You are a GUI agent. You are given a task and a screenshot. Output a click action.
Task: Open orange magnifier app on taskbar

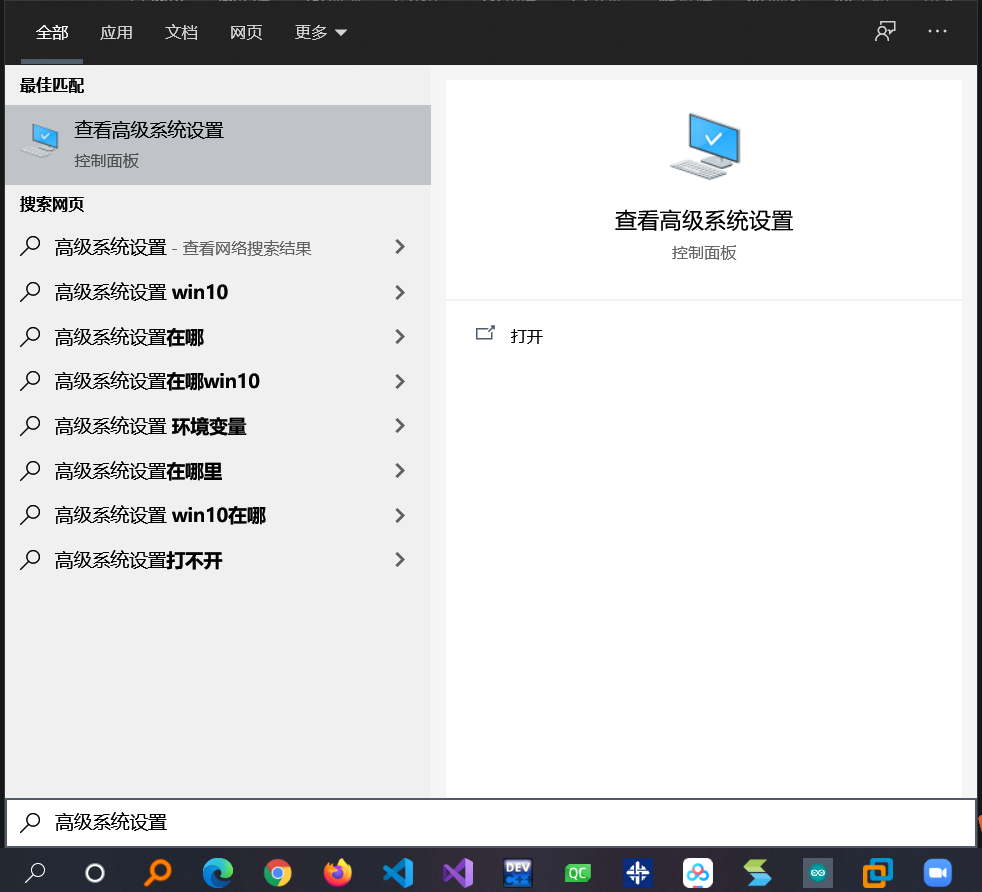coord(157,873)
